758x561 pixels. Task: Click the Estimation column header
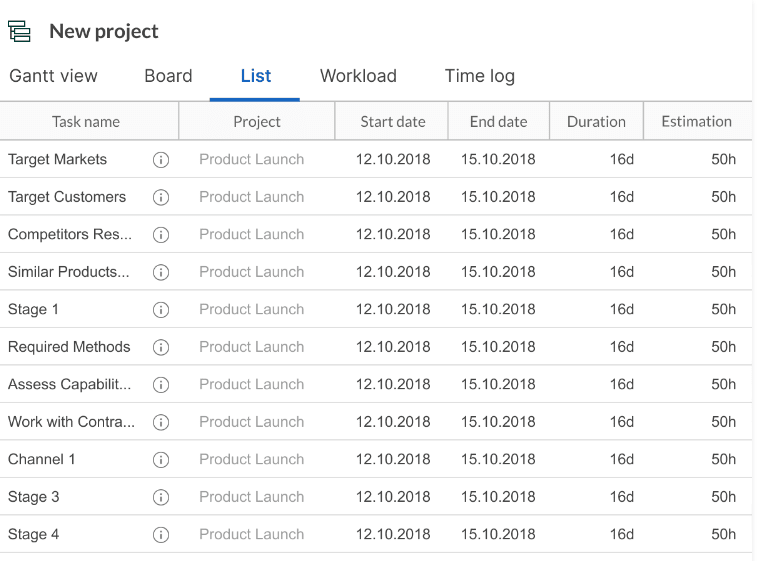[x=697, y=121]
